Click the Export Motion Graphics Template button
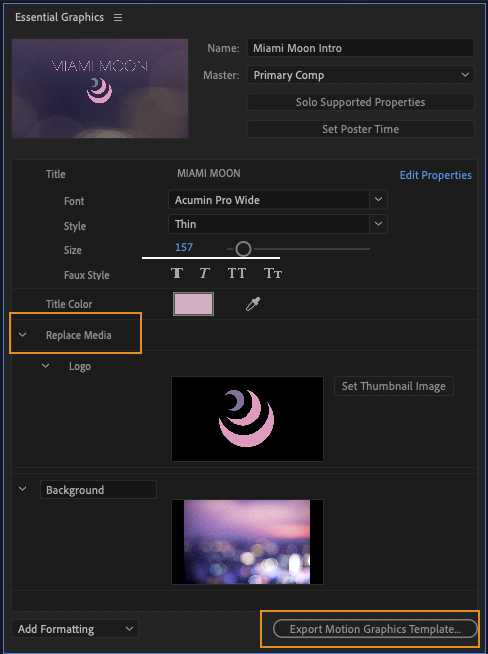The height and width of the screenshot is (654, 488). click(375, 629)
